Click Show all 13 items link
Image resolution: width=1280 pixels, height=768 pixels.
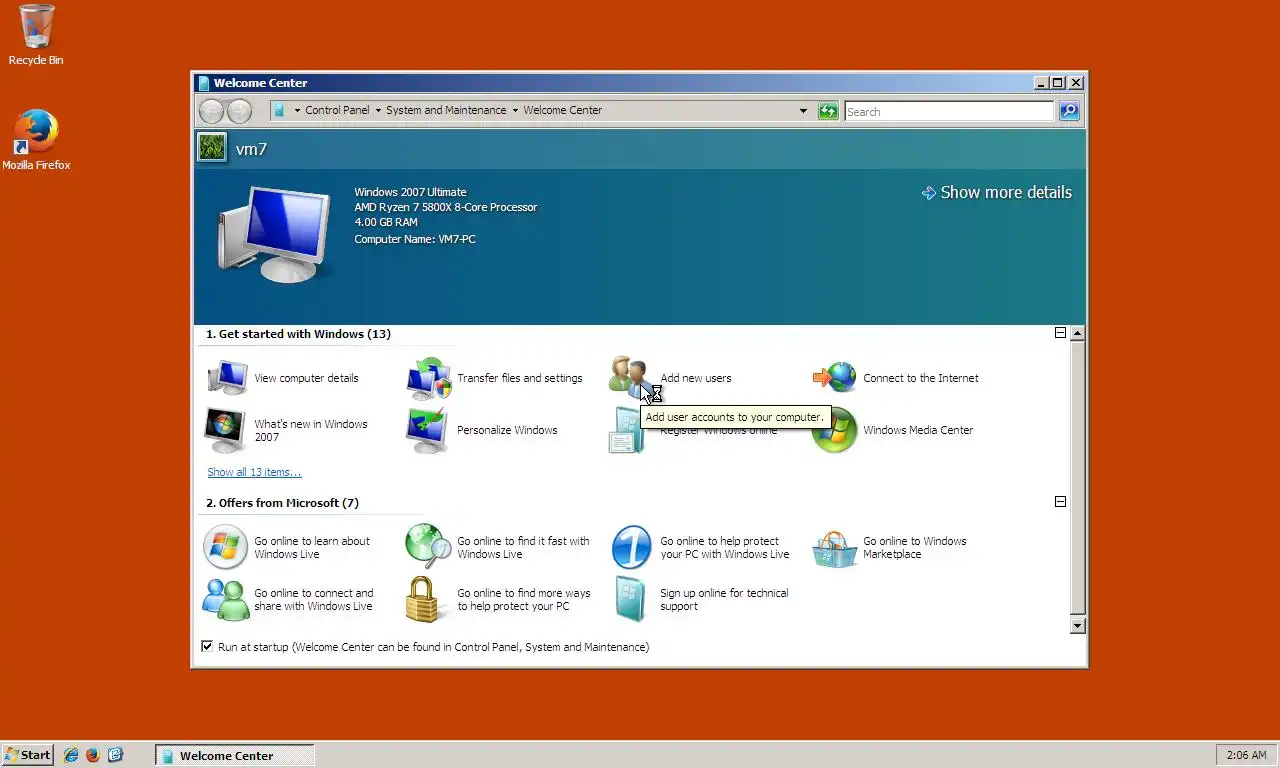coord(254,472)
